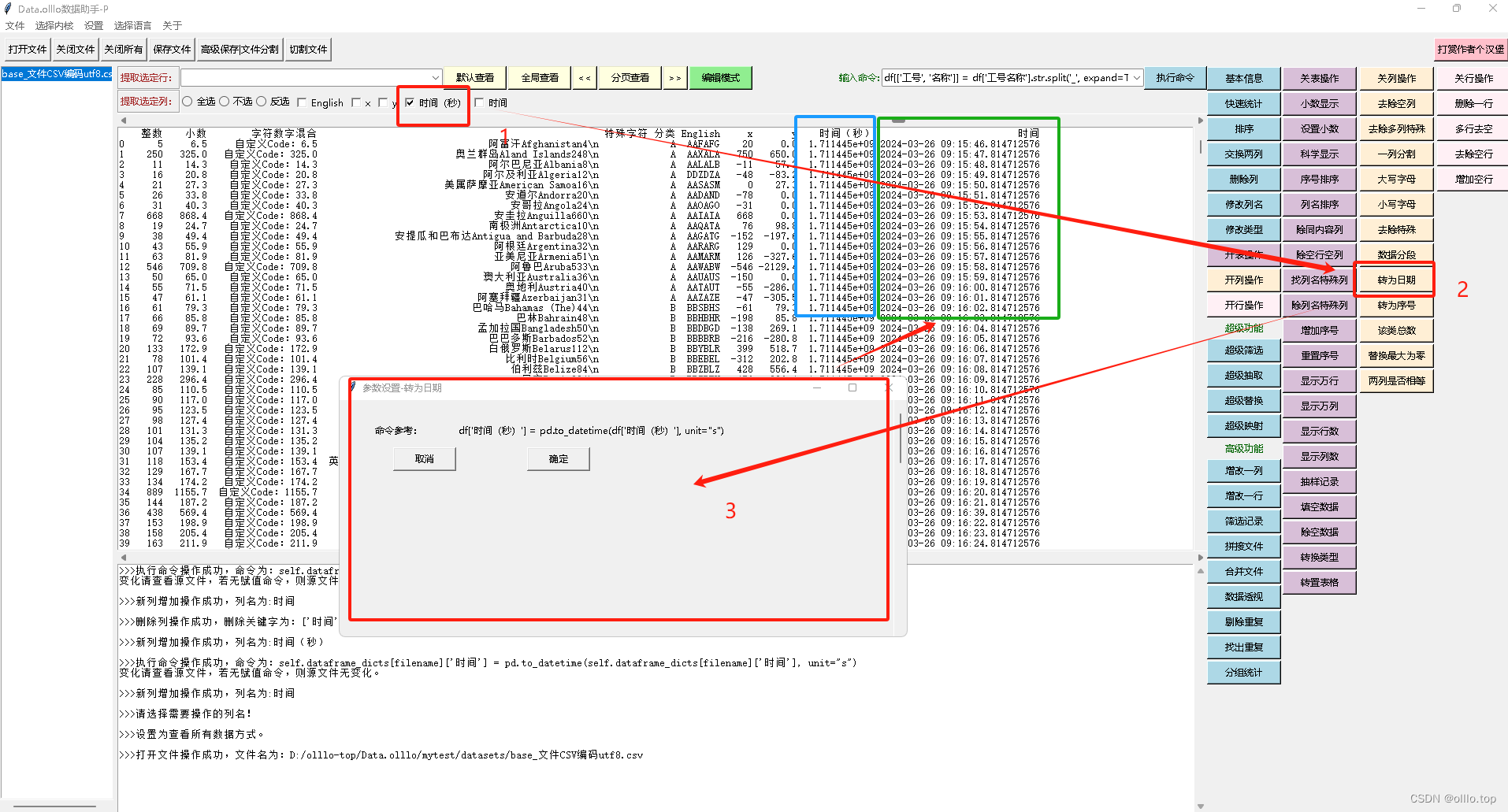The height and width of the screenshot is (812, 1508).
Task: Check the x column checkbox
Action: coord(356,102)
